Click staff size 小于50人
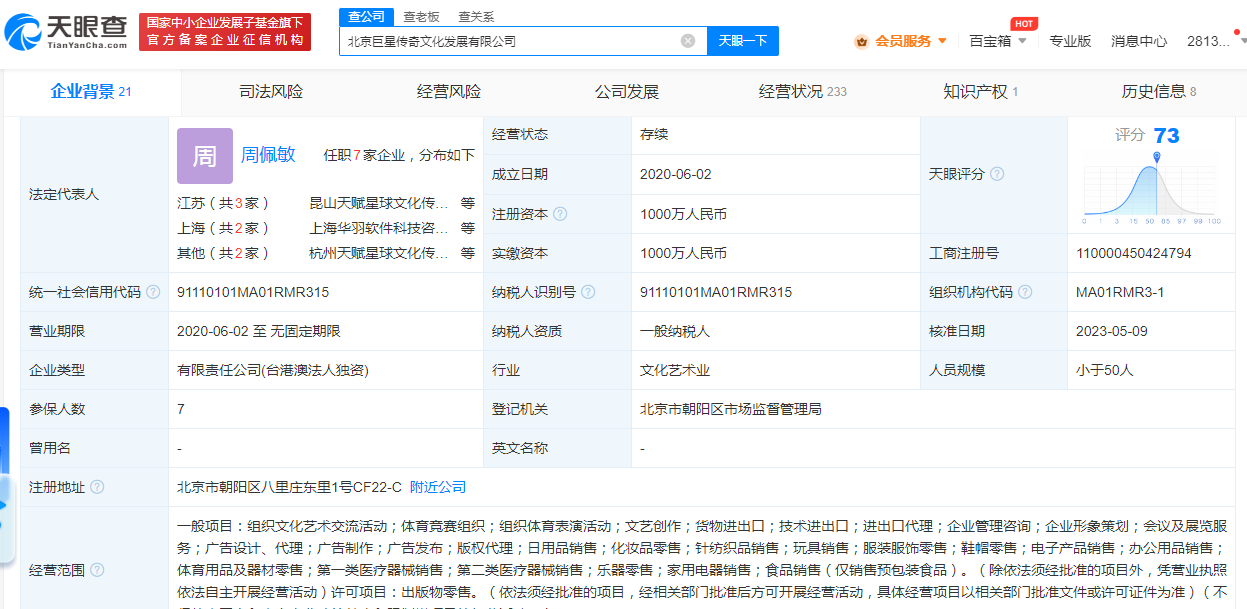Image resolution: width=1247 pixels, height=609 pixels. [1105, 370]
